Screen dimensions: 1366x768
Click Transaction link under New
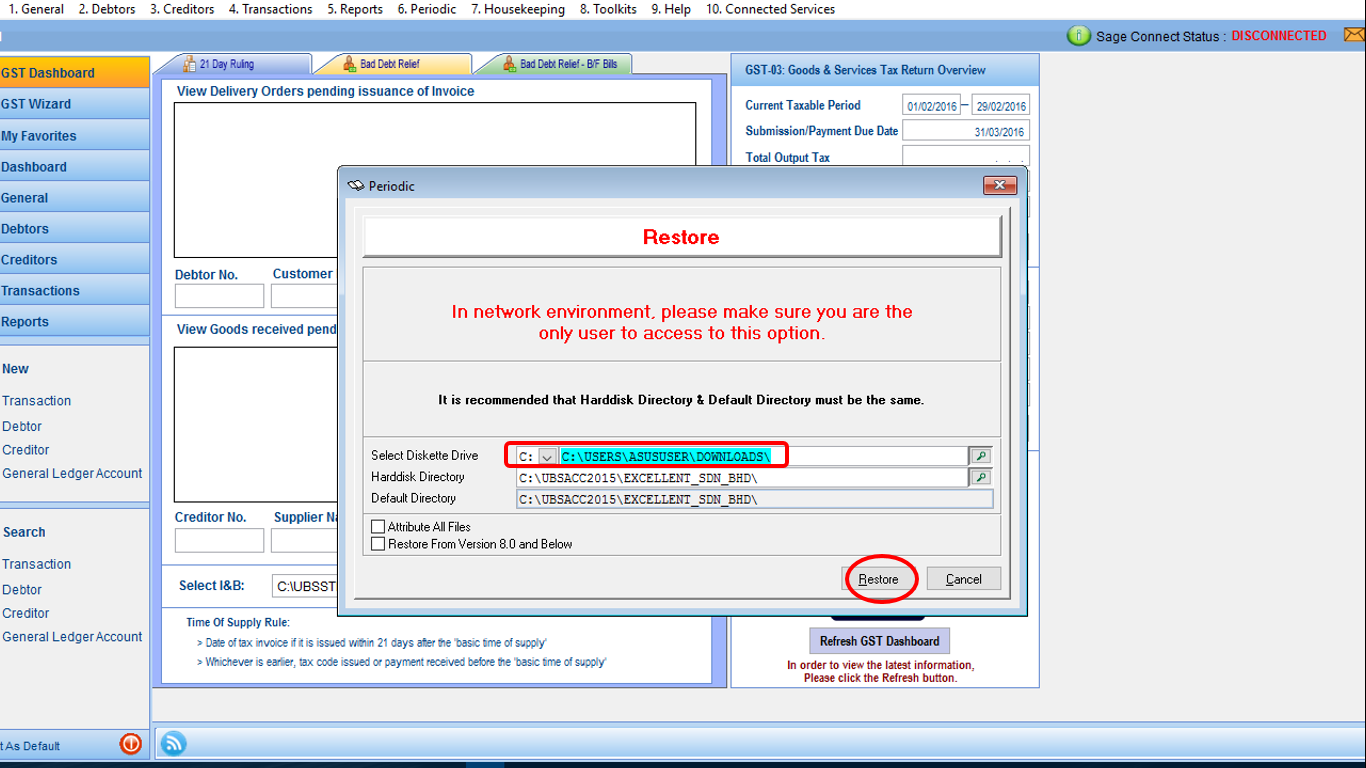(36, 401)
